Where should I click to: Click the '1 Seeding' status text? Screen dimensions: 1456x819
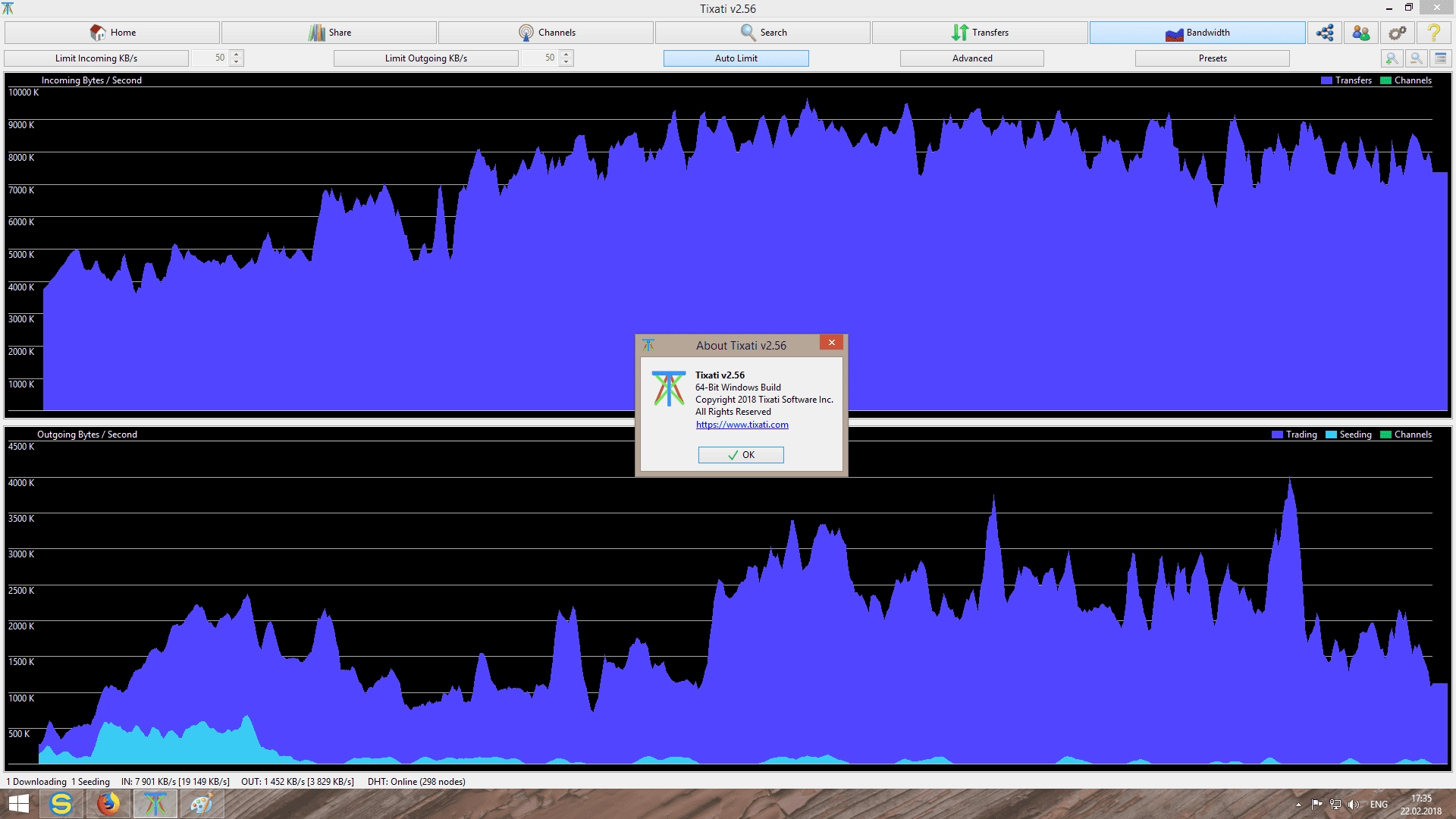tap(90, 782)
